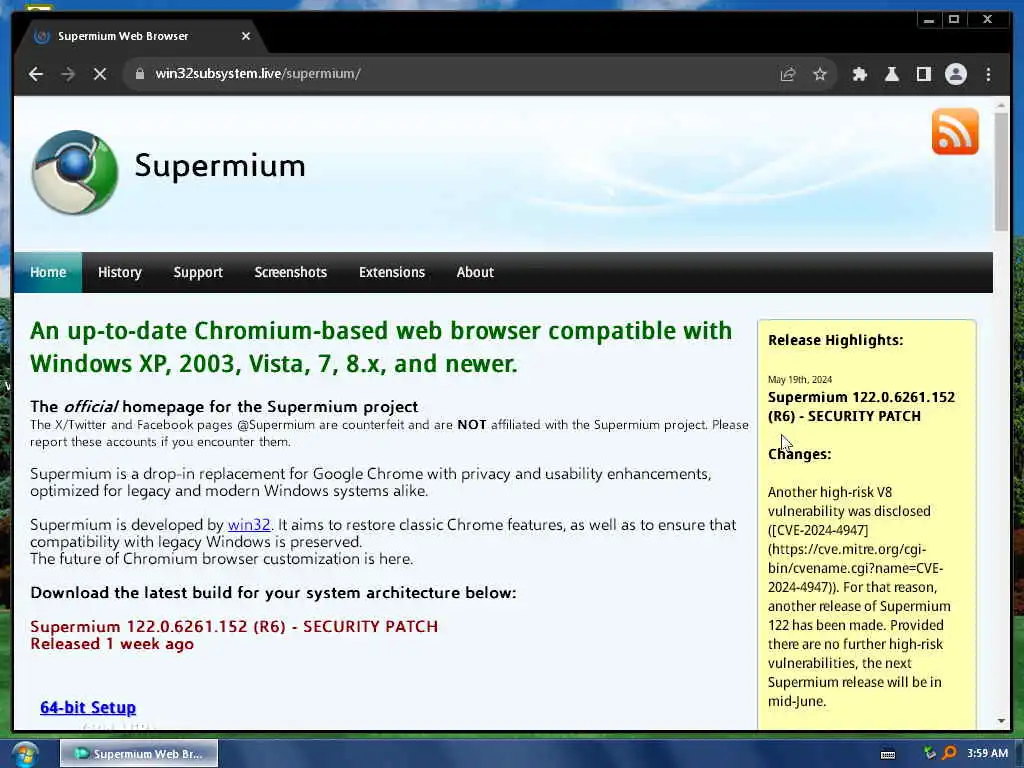Viewport: 1024px width, 768px height.
Task: Open the Extensions navigation item
Action: point(392,272)
